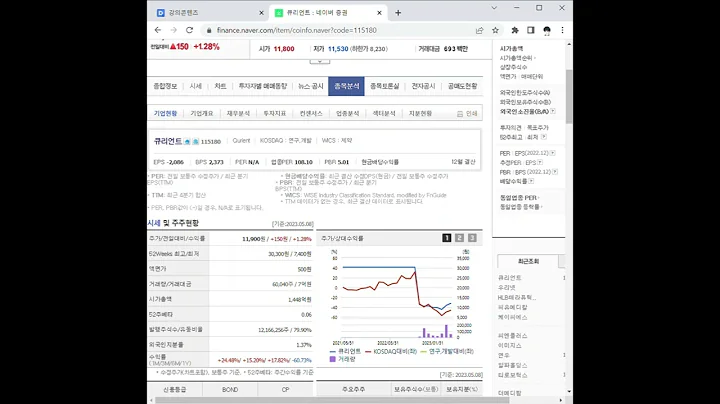Expand the price summary with the down arrow
Screen dimensions: 720x404
(320, 61)
